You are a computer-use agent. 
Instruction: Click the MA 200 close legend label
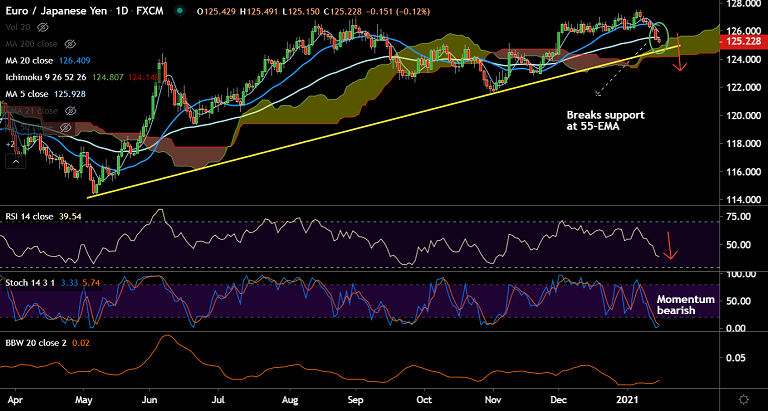pos(32,44)
